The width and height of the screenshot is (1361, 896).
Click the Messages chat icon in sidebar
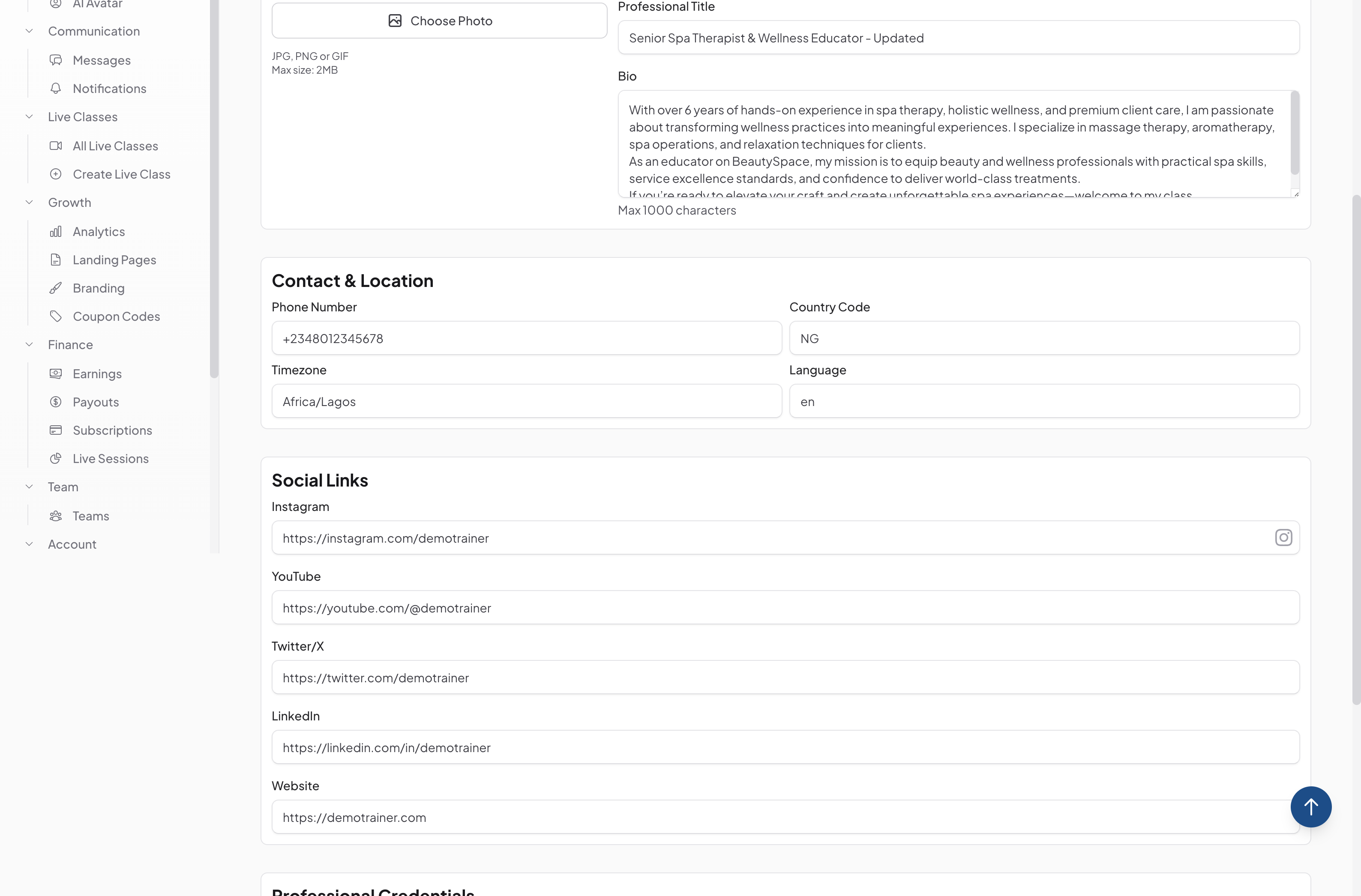[55, 60]
